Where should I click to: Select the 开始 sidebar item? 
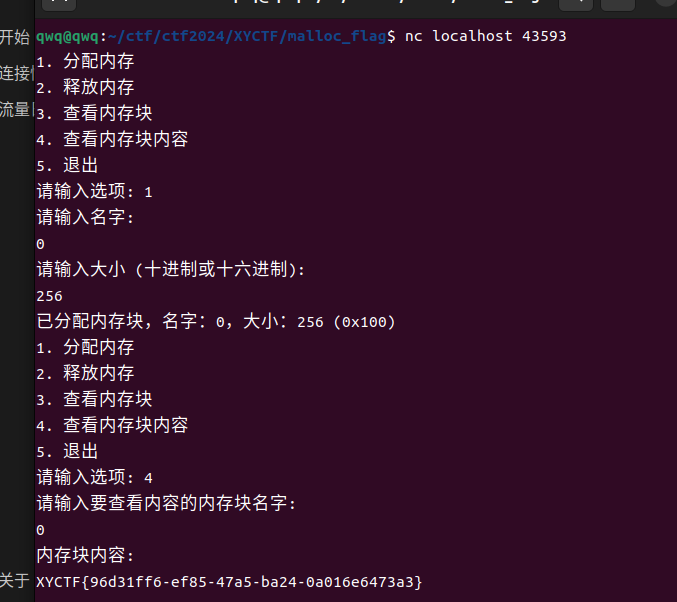tap(15, 37)
